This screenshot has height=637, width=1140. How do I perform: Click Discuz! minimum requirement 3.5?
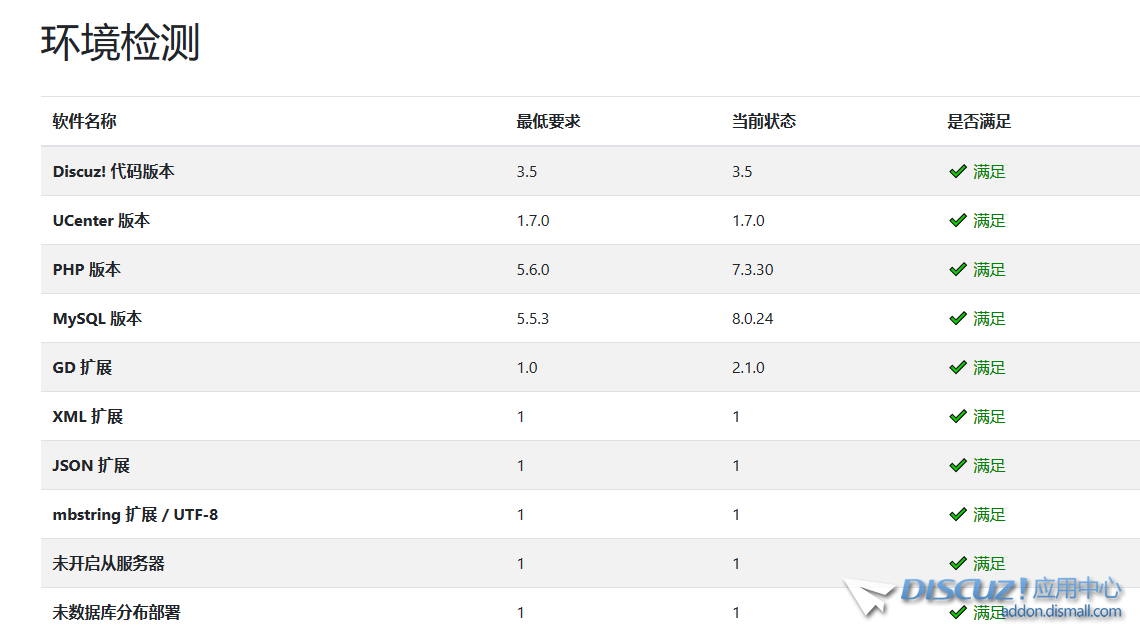[x=527, y=172]
